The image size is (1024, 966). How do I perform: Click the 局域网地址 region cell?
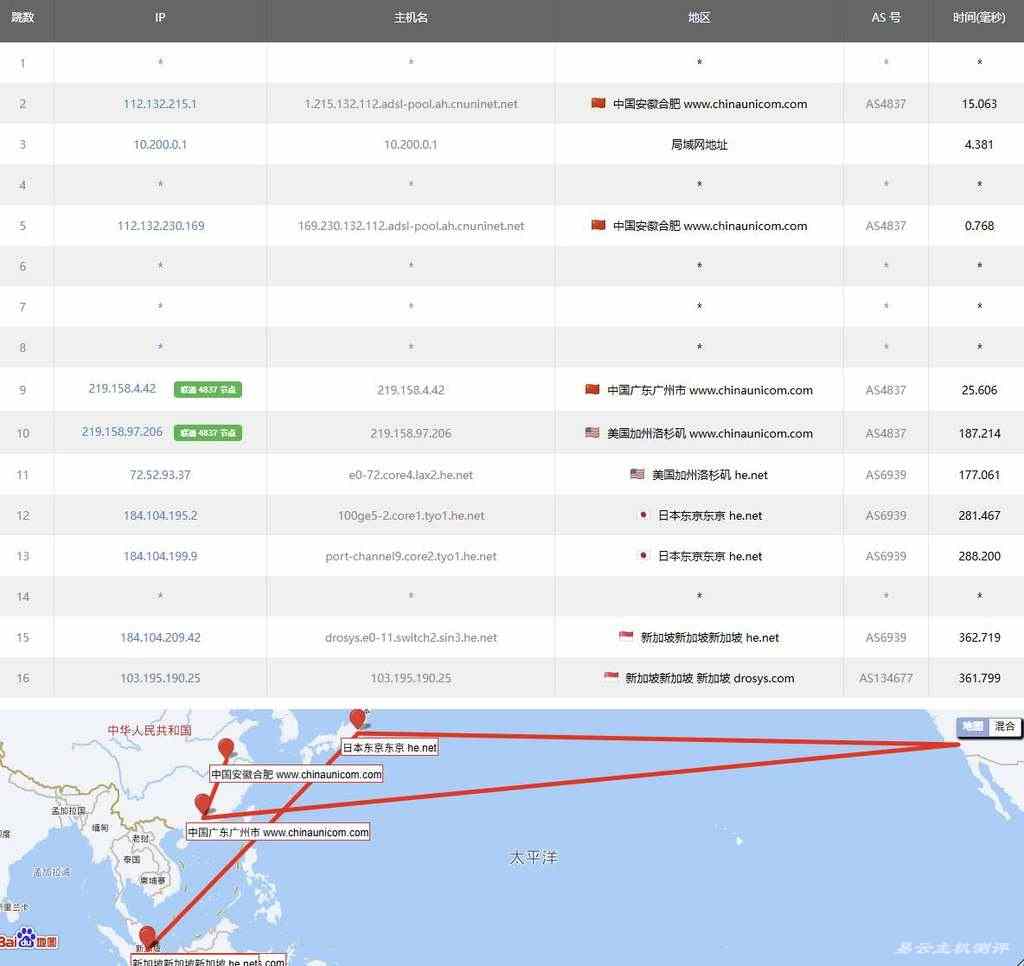coord(699,144)
